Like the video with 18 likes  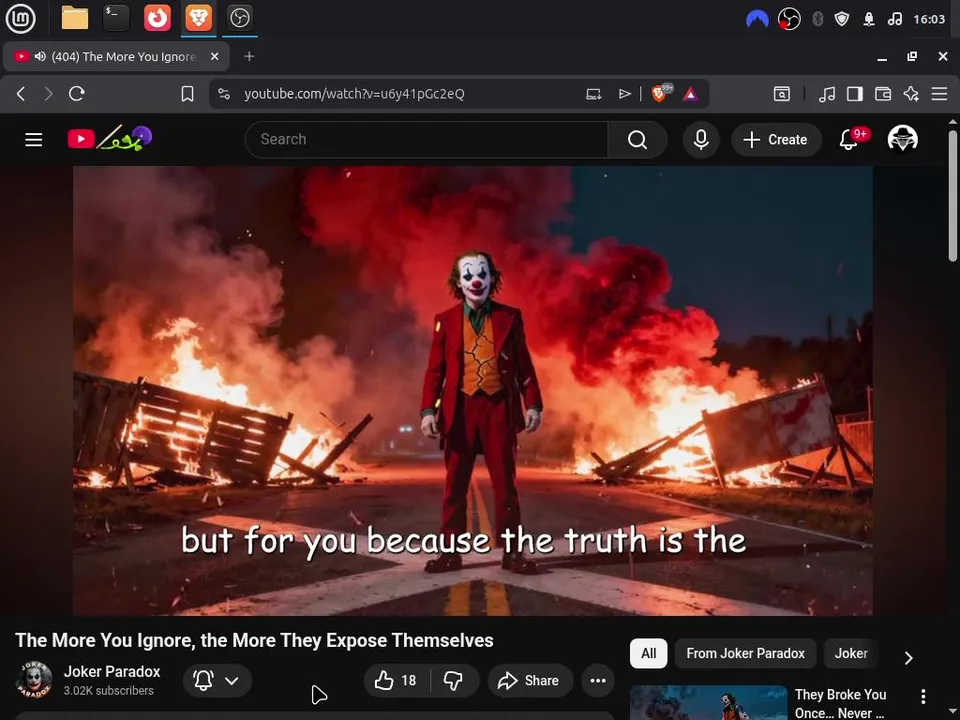(x=396, y=680)
